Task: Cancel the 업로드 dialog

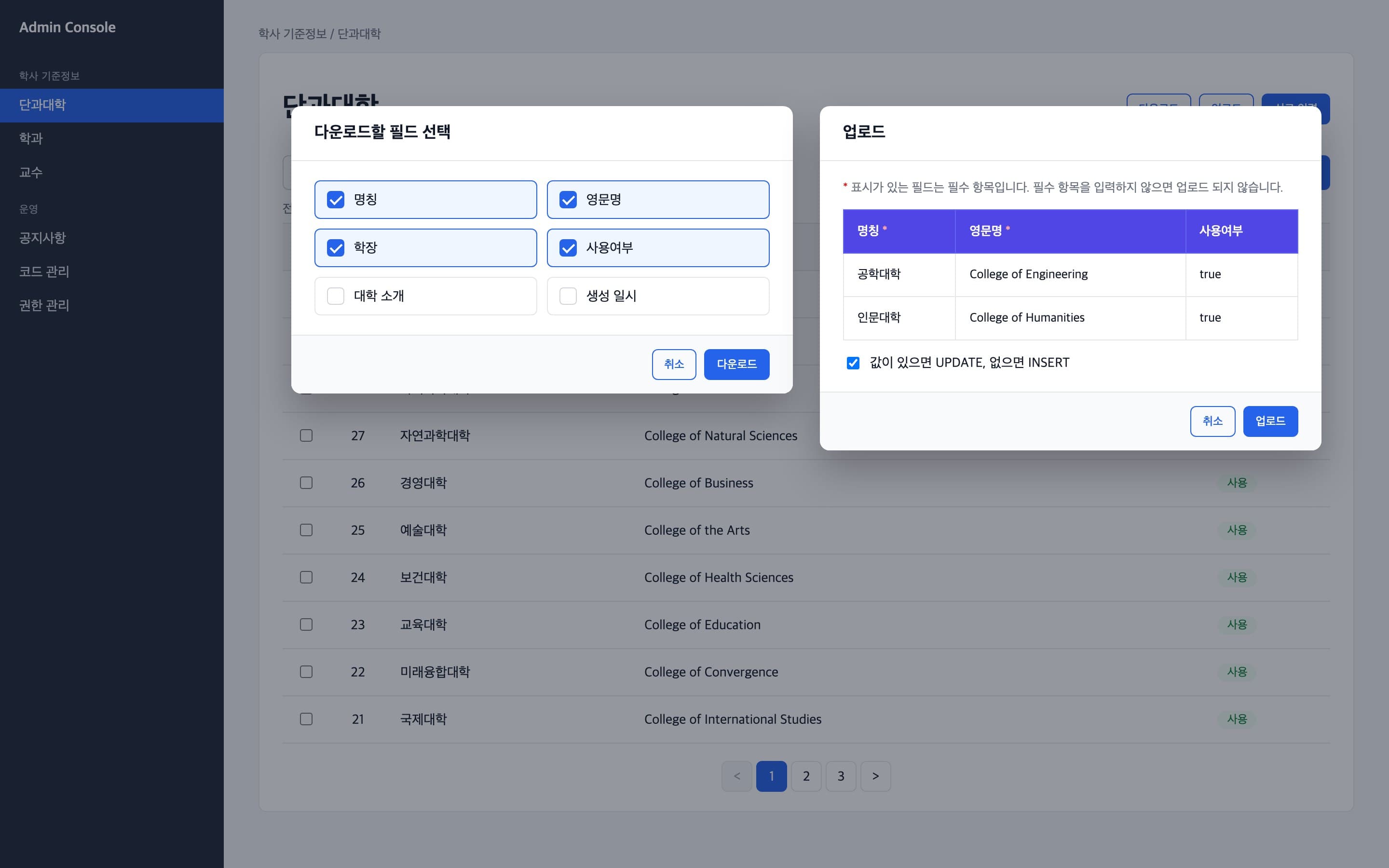Action: pyautogui.click(x=1212, y=421)
